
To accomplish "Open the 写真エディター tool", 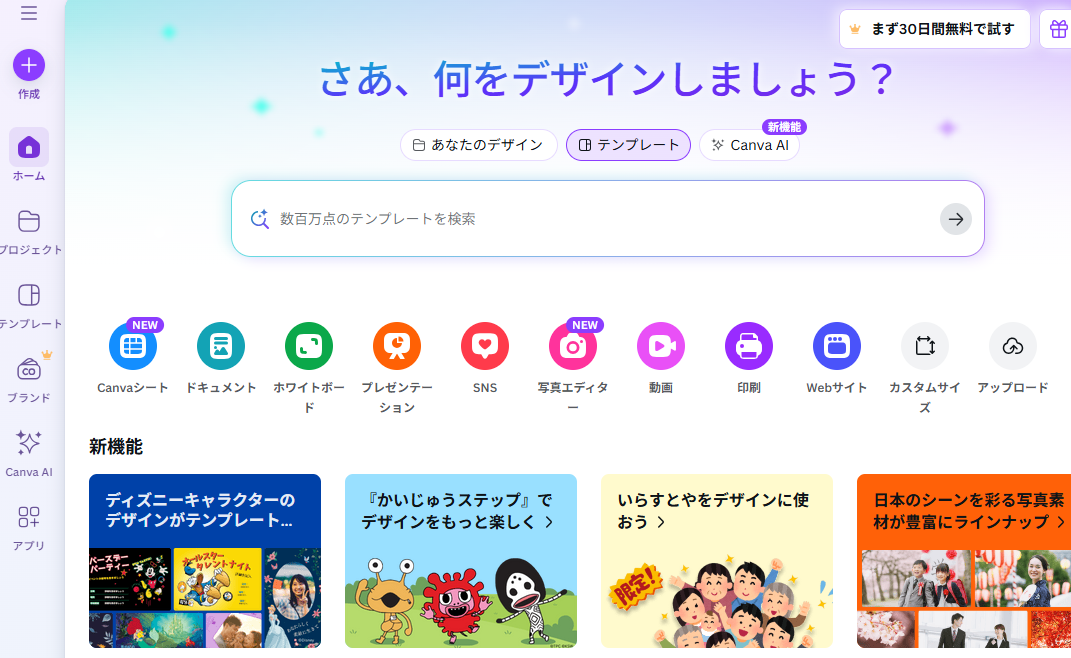I will tap(573, 346).
